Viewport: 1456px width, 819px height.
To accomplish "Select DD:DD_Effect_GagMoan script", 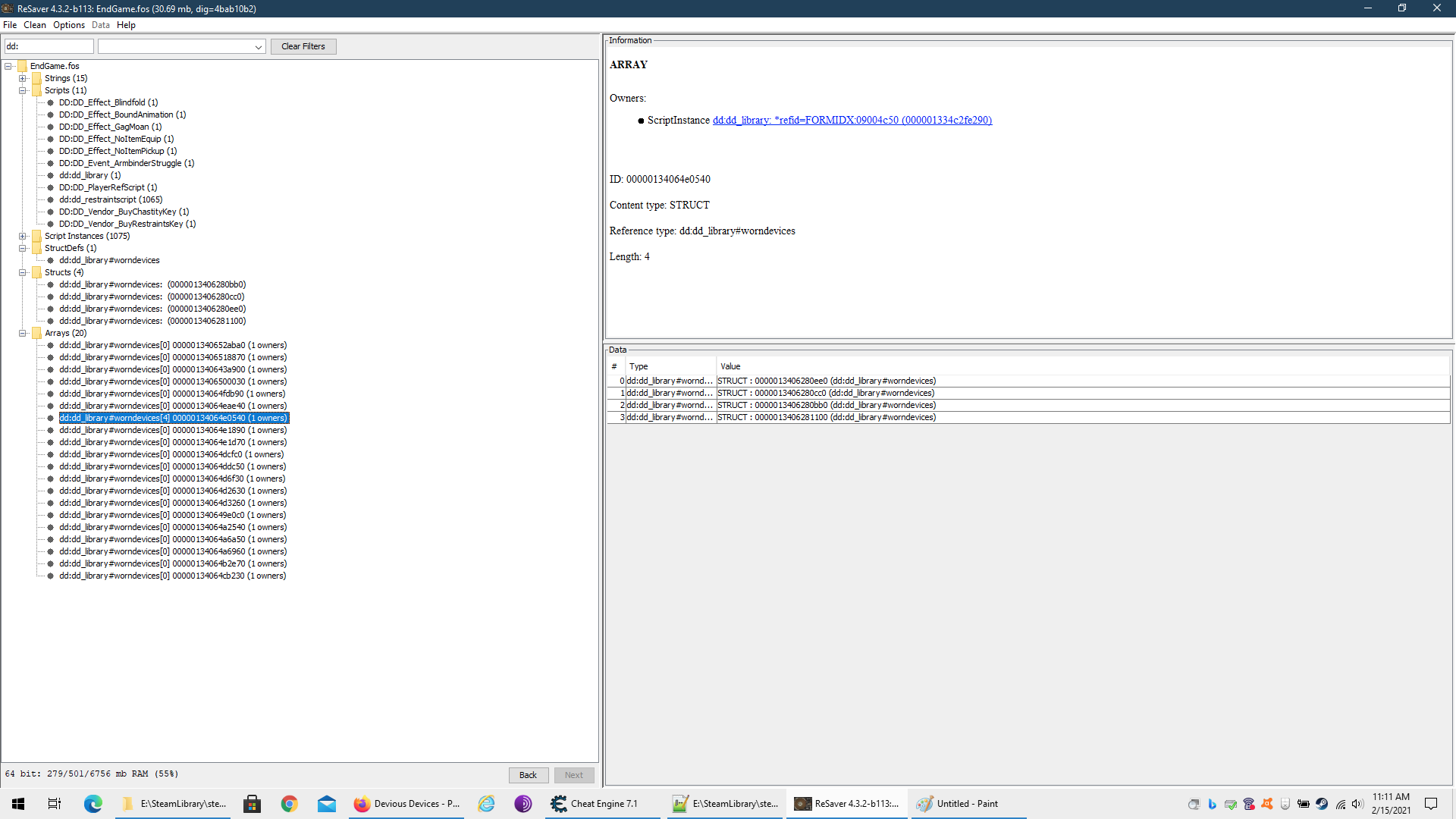I will click(110, 127).
